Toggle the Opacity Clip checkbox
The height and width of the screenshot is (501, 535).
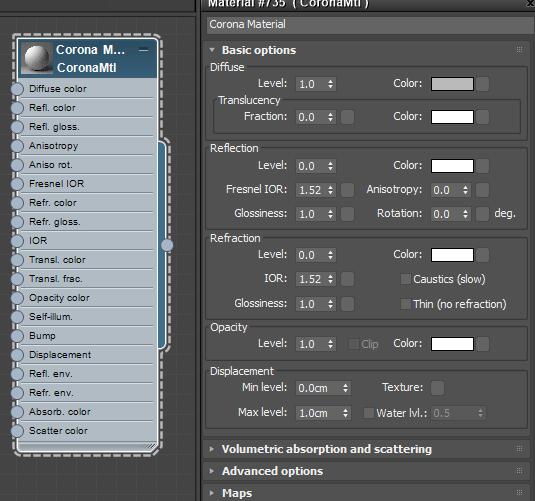tap(353, 344)
